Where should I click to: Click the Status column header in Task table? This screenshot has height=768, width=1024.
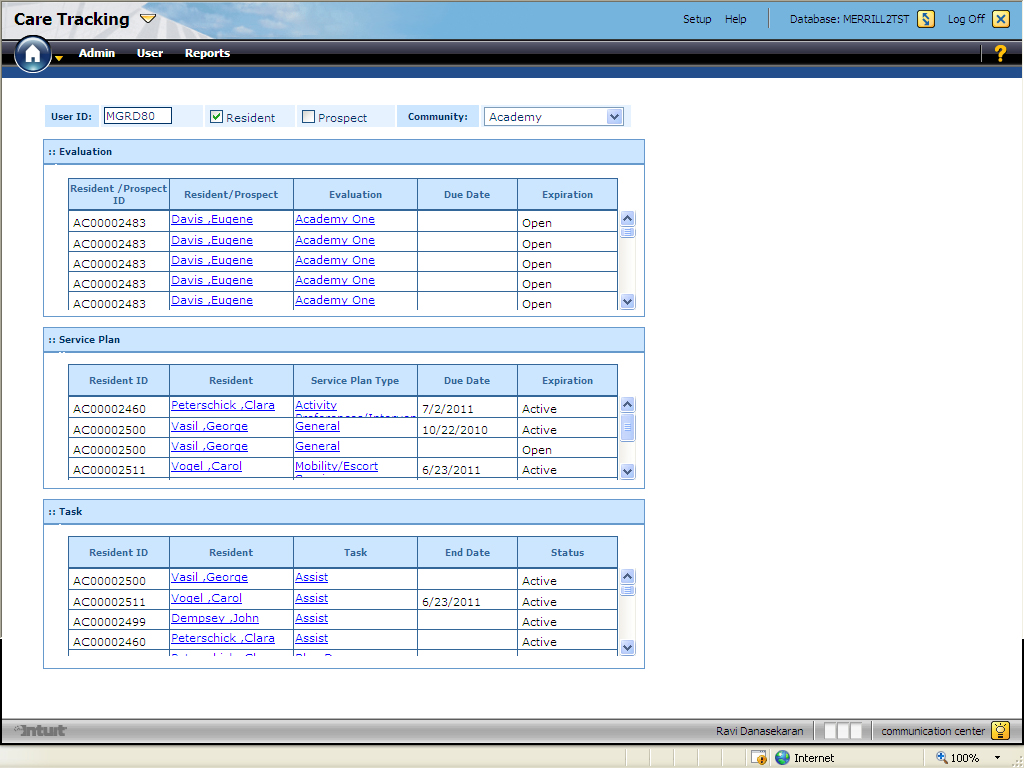point(568,552)
